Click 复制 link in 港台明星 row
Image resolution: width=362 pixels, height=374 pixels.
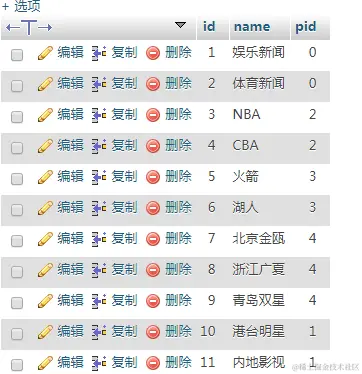[124, 331]
